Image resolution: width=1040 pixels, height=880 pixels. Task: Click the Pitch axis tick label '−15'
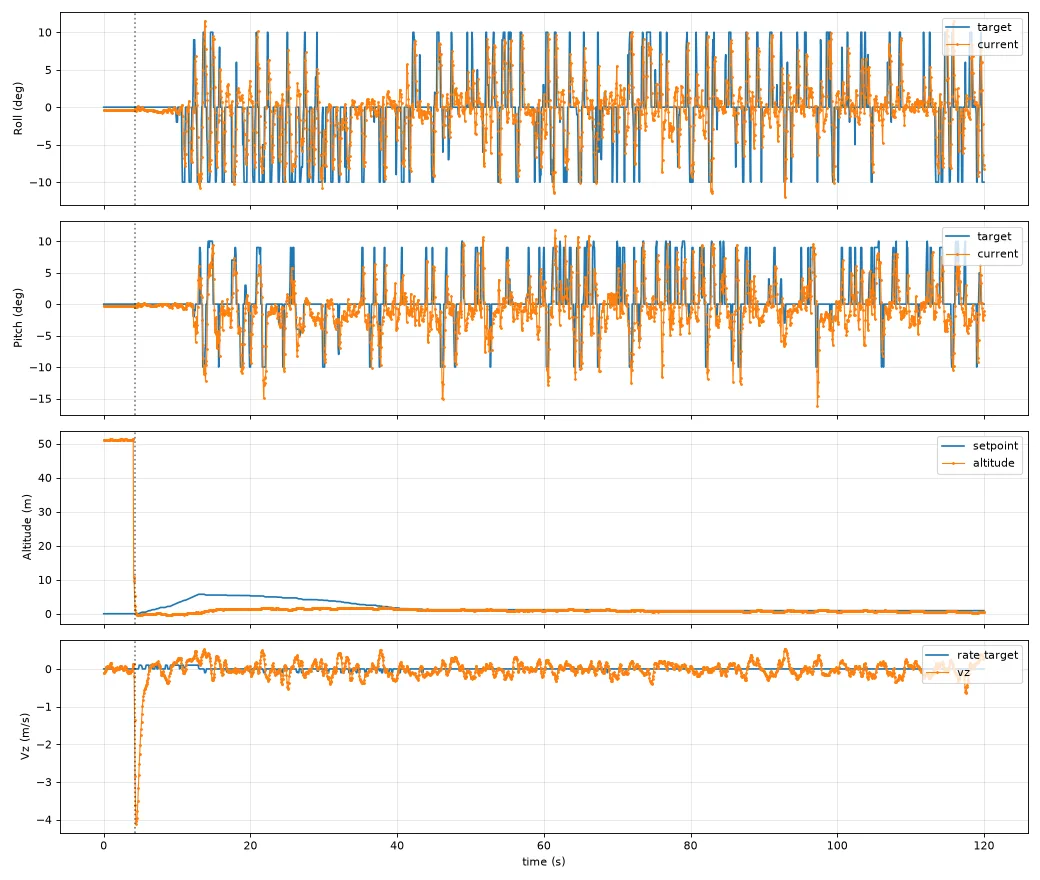pos(40,399)
